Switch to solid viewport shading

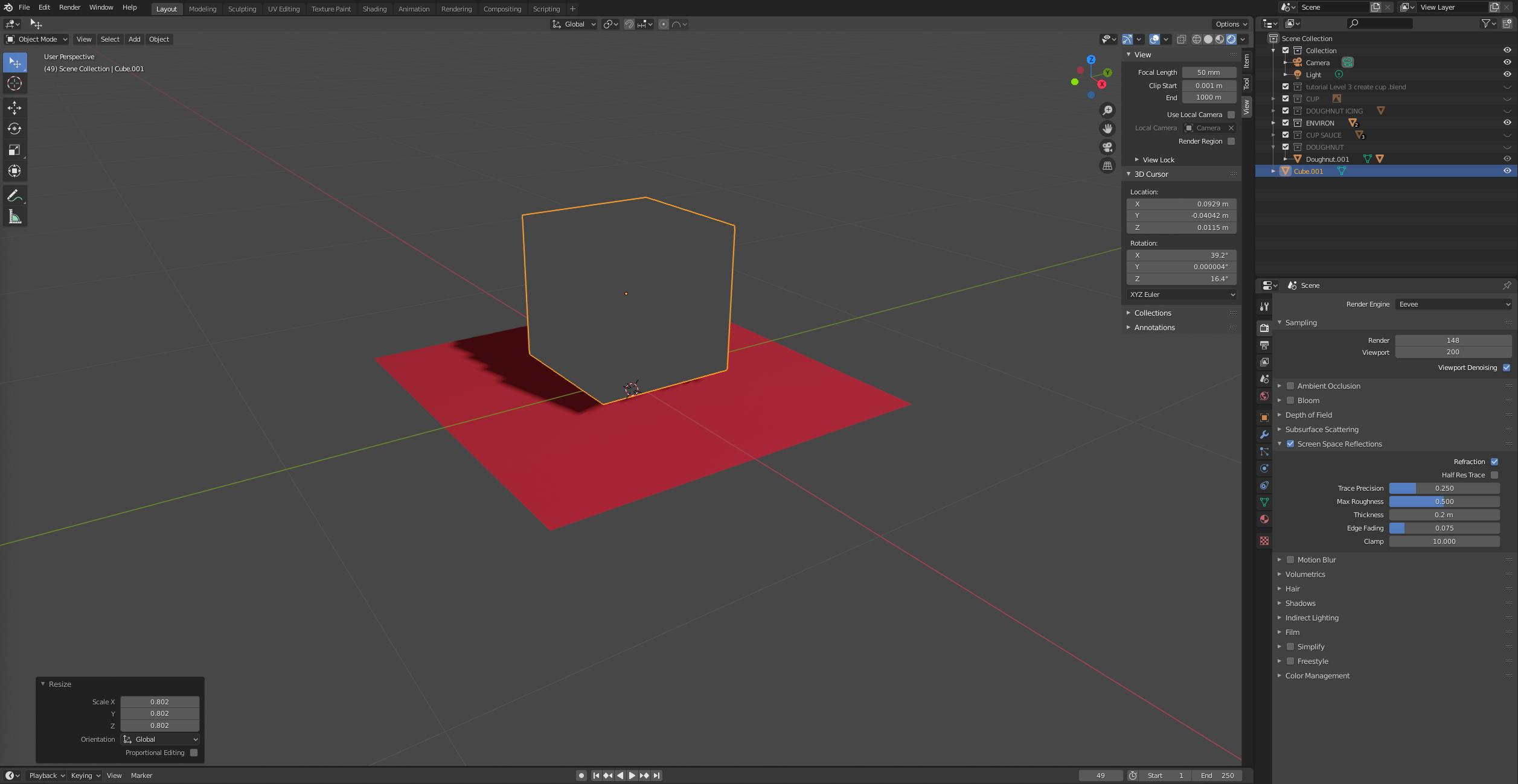coord(1208,39)
